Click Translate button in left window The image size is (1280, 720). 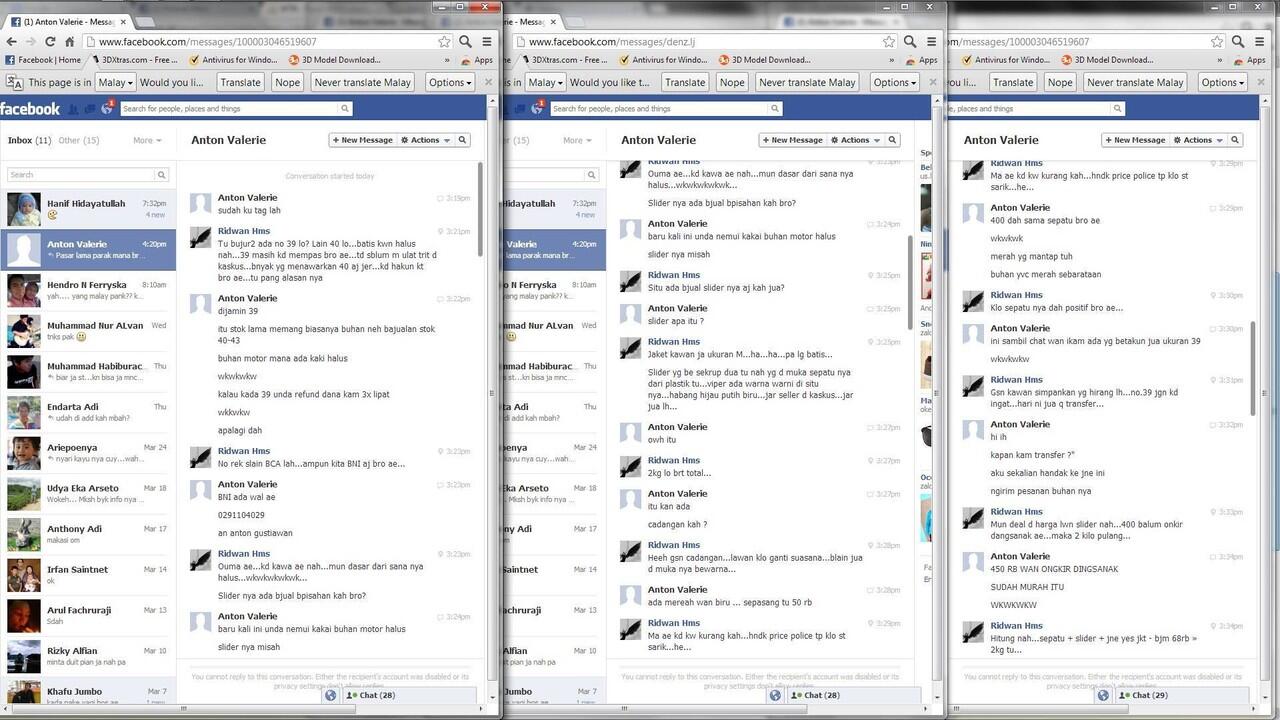240,82
